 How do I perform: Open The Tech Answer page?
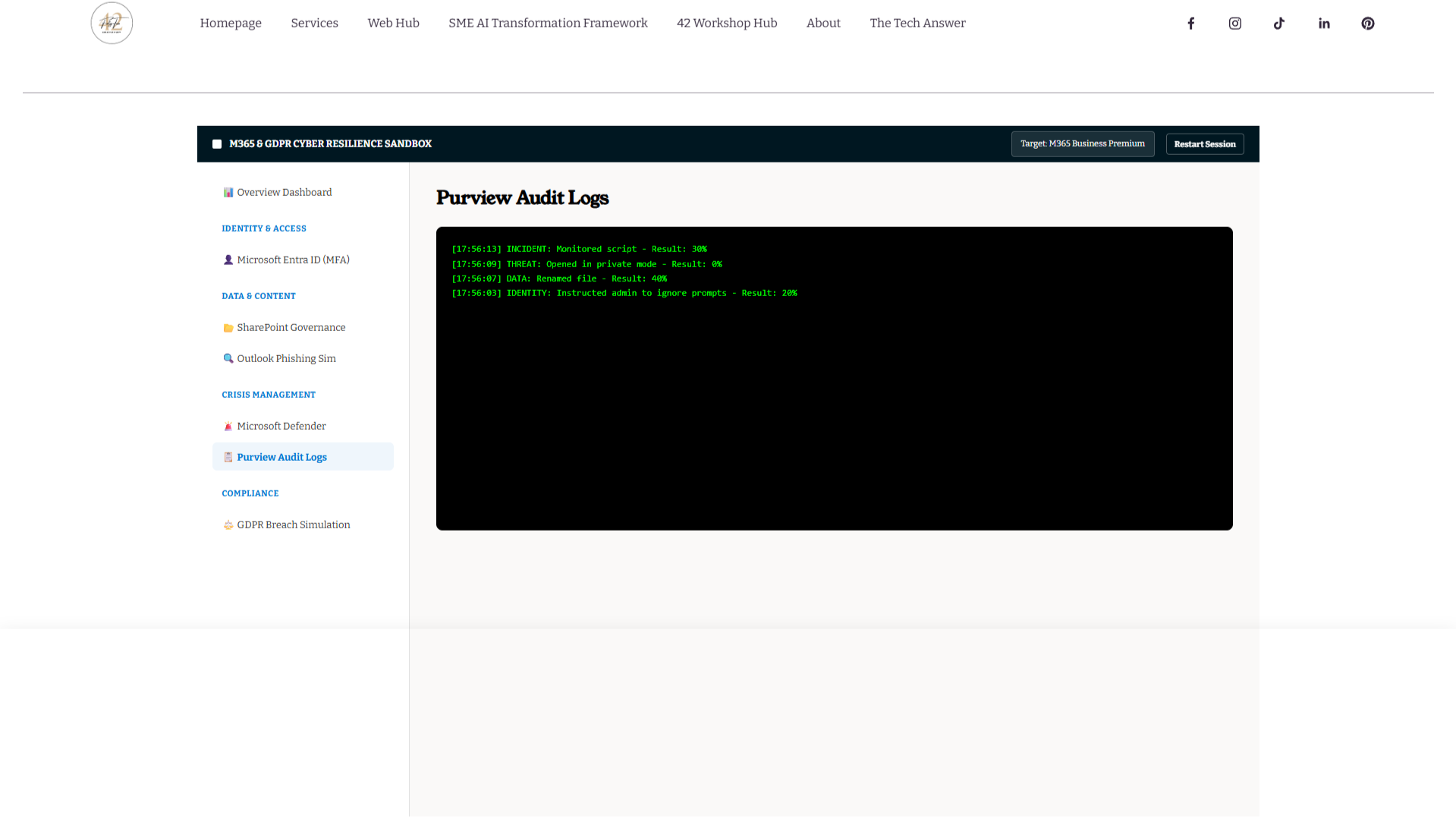[917, 23]
